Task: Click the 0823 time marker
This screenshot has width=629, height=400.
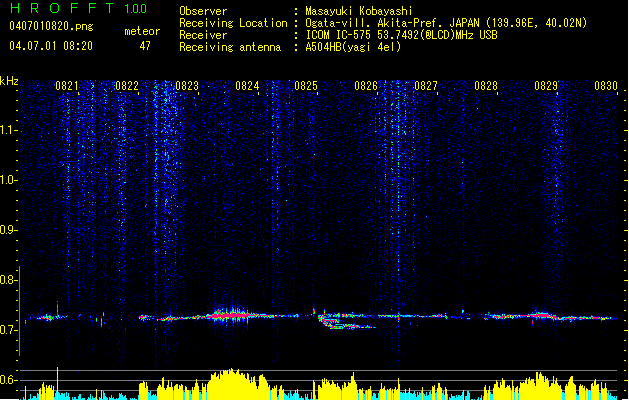Action: click(187, 86)
